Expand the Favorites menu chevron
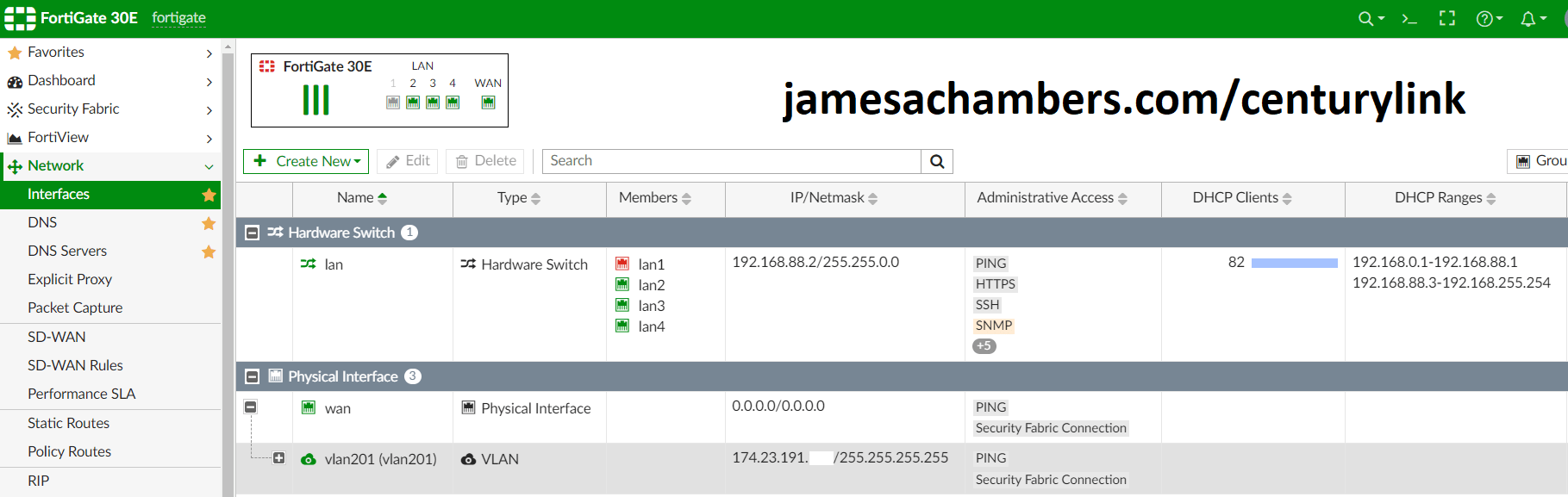1568x497 pixels. coord(209,53)
